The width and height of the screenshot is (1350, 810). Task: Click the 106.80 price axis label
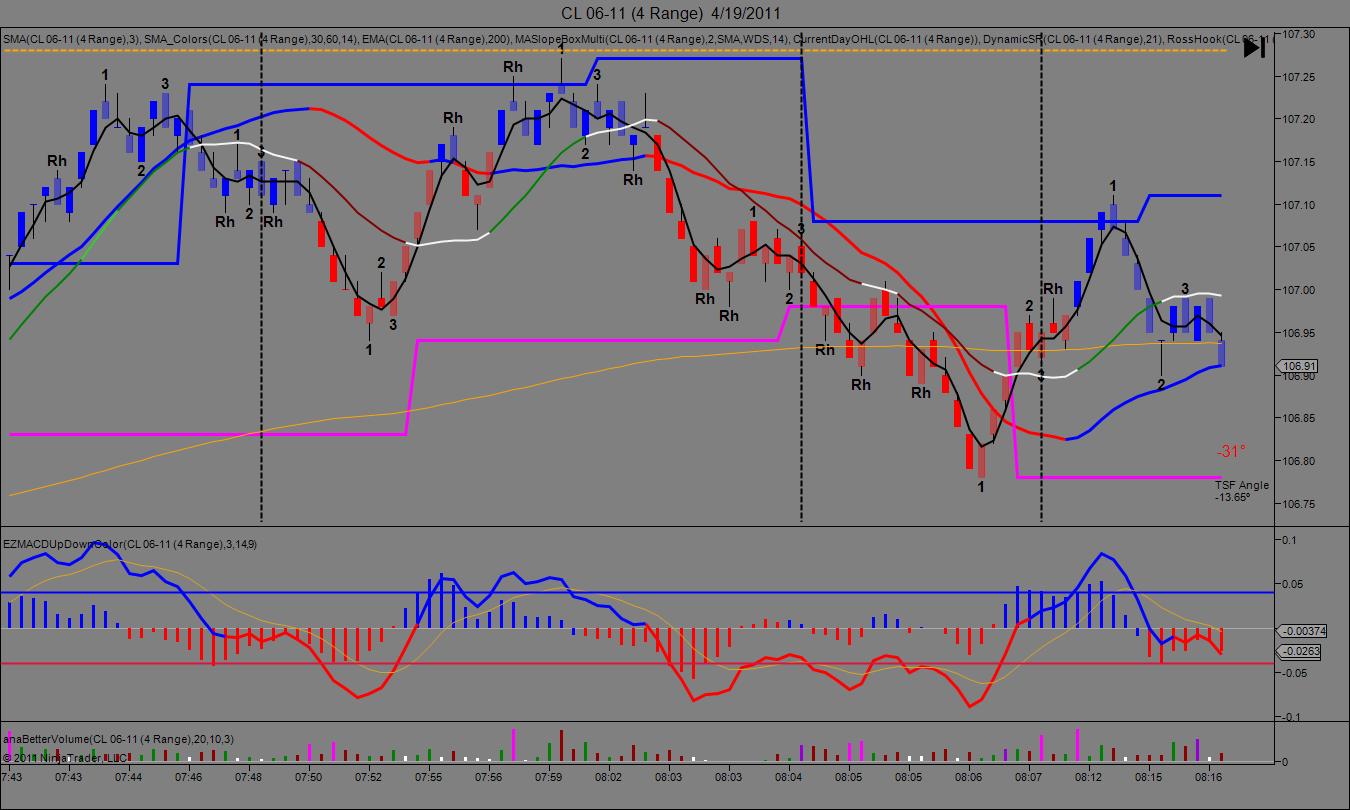(1298, 461)
